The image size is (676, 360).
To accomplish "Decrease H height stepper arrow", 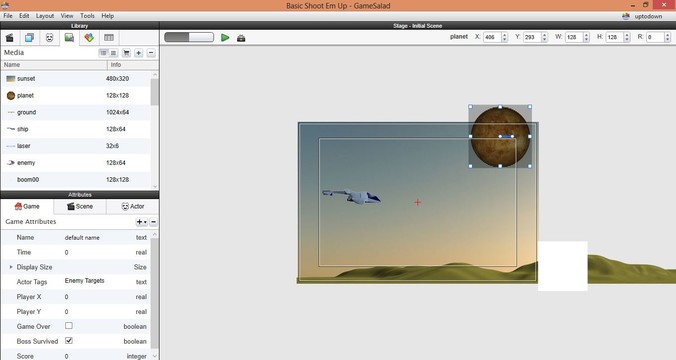I will coord(626,40).
